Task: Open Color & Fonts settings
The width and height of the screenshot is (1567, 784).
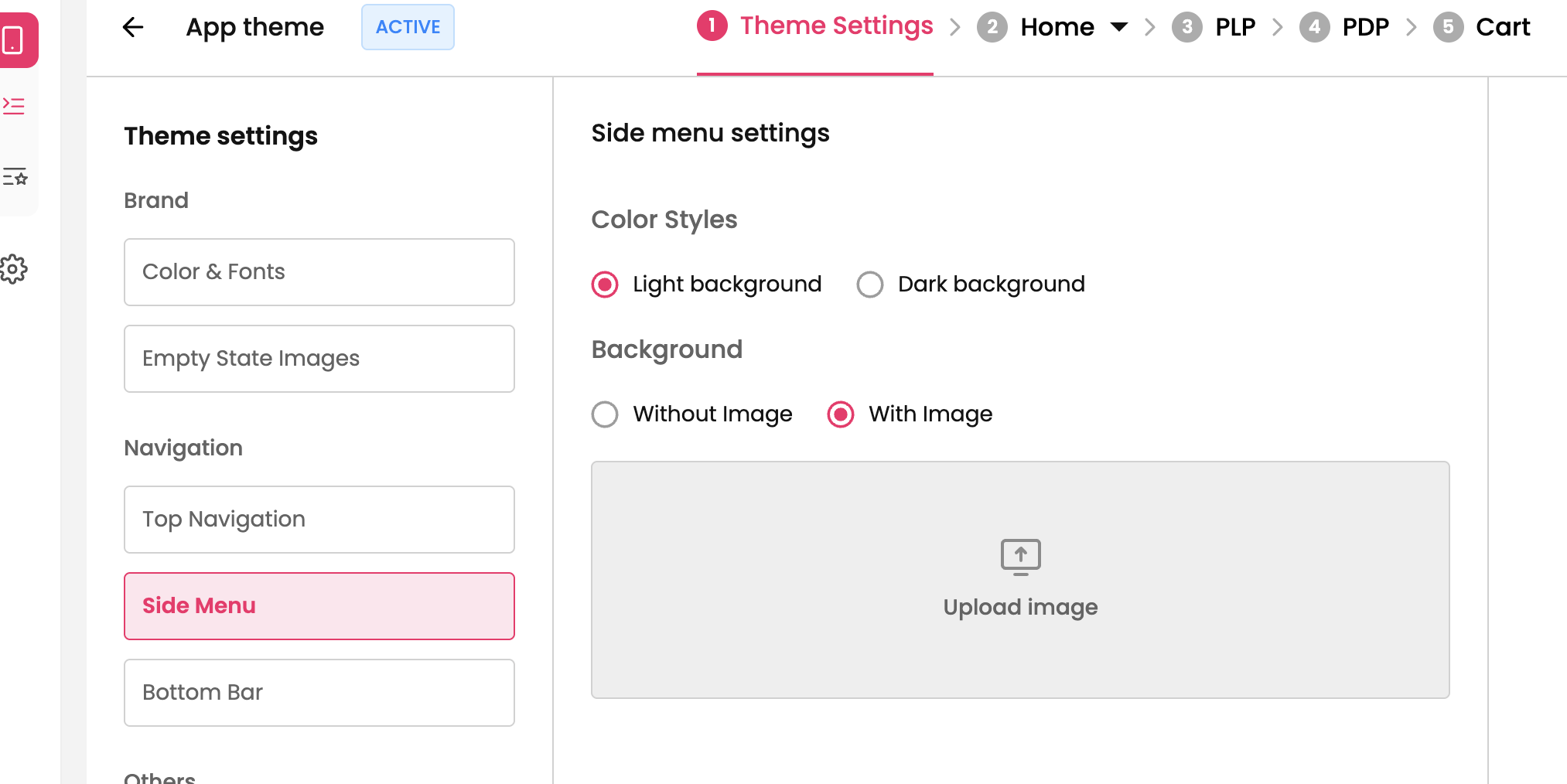Action: click(x=319, y=272)
